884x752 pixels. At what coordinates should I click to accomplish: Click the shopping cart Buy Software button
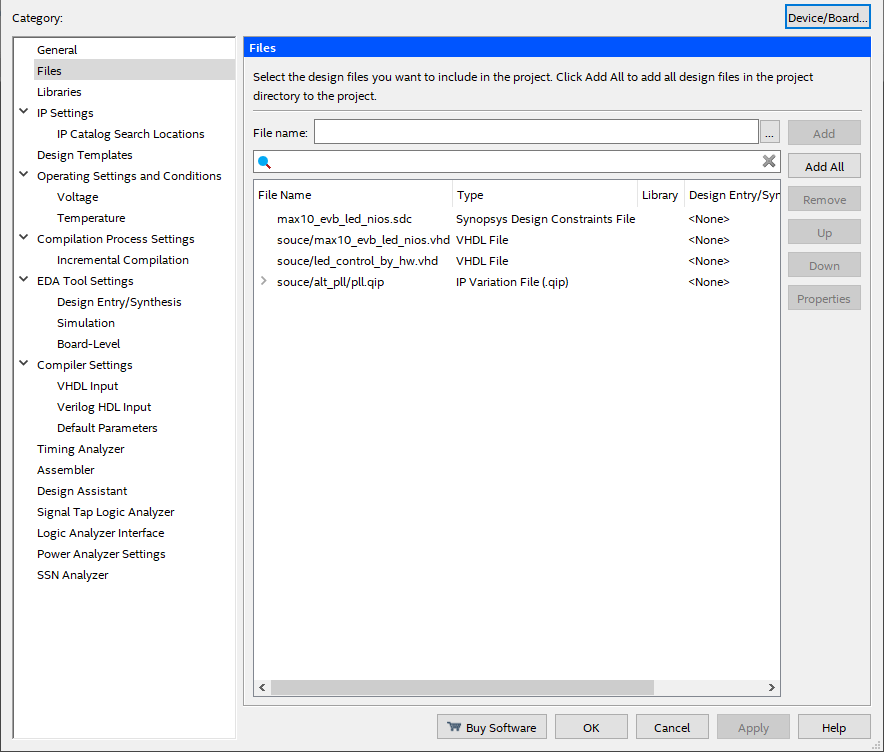[x=492, y=727]
